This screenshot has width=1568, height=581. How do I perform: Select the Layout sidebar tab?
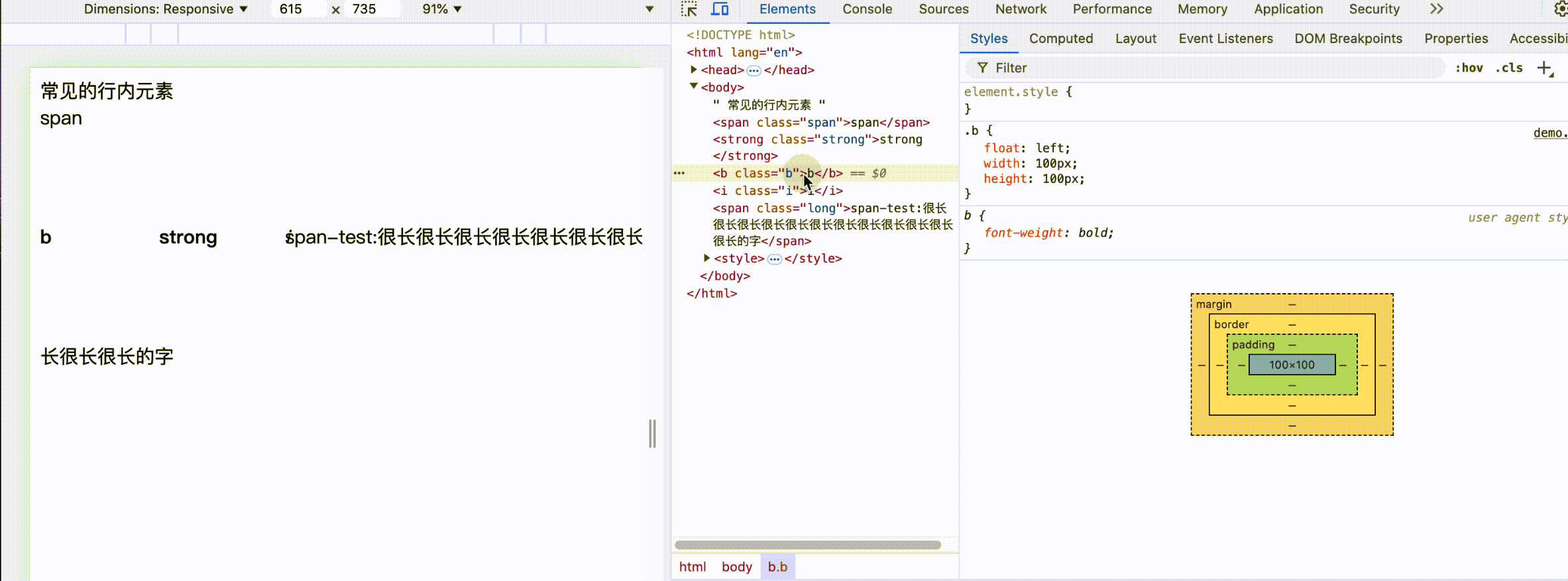(x=1135, y=38)
